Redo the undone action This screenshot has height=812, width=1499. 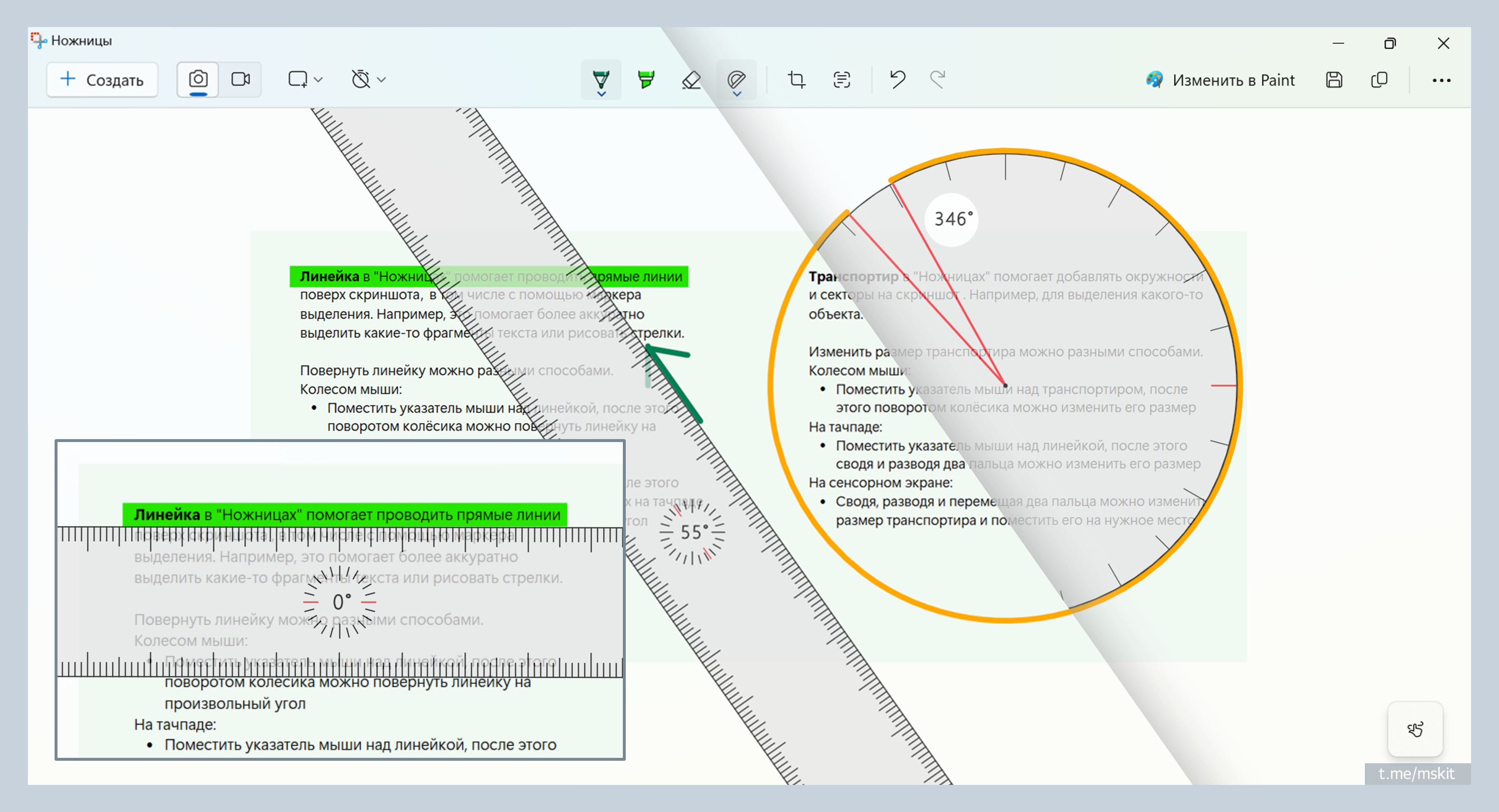pyautogui.click(x=937, y=80)
